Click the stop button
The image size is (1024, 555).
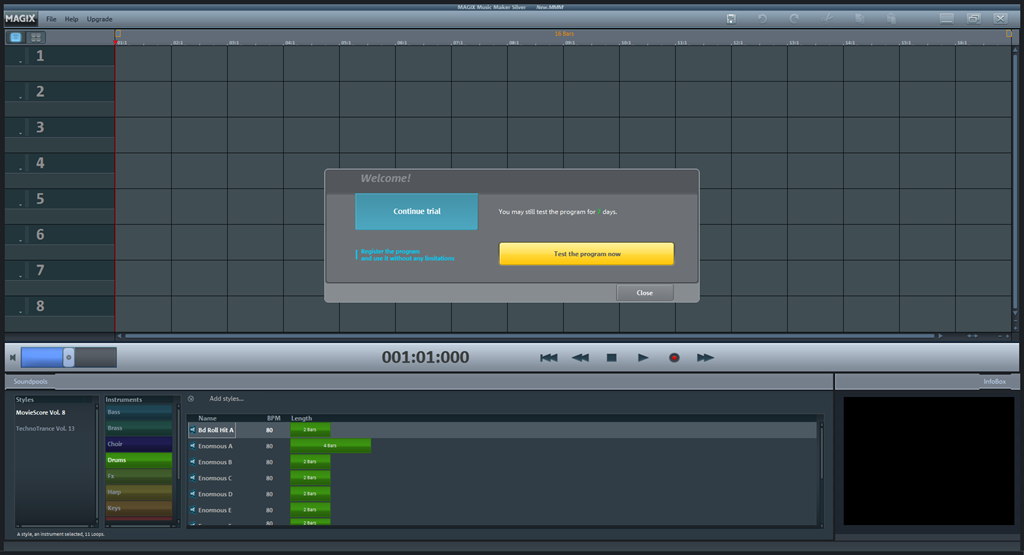611,357
